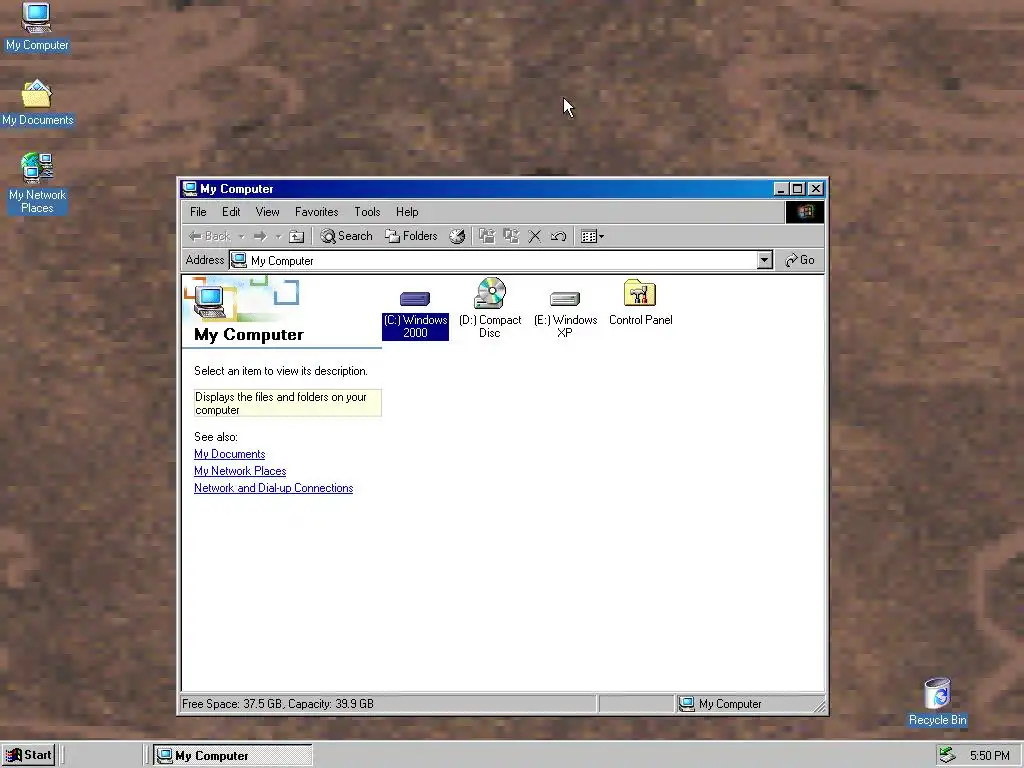The width and height of the screenshot is (1024, 768).
Task: Click the system tray network icon
Action: click(x=947, y=756)
